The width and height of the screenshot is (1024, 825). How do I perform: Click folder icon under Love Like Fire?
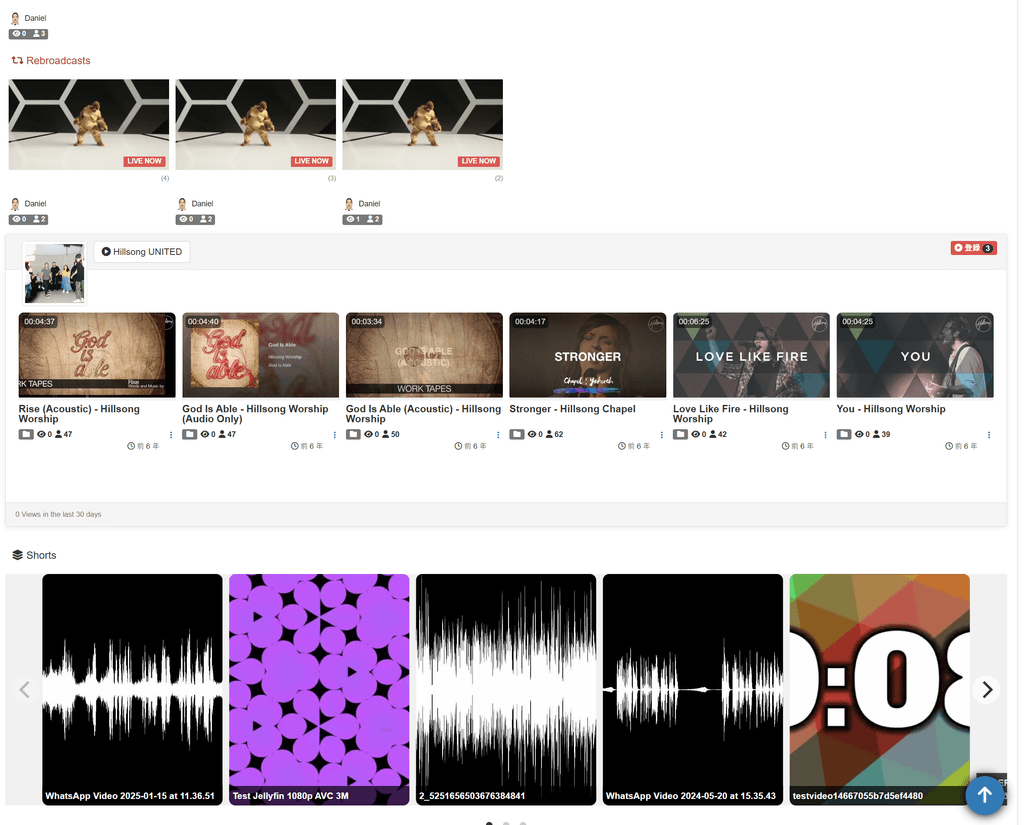[680, 434]
